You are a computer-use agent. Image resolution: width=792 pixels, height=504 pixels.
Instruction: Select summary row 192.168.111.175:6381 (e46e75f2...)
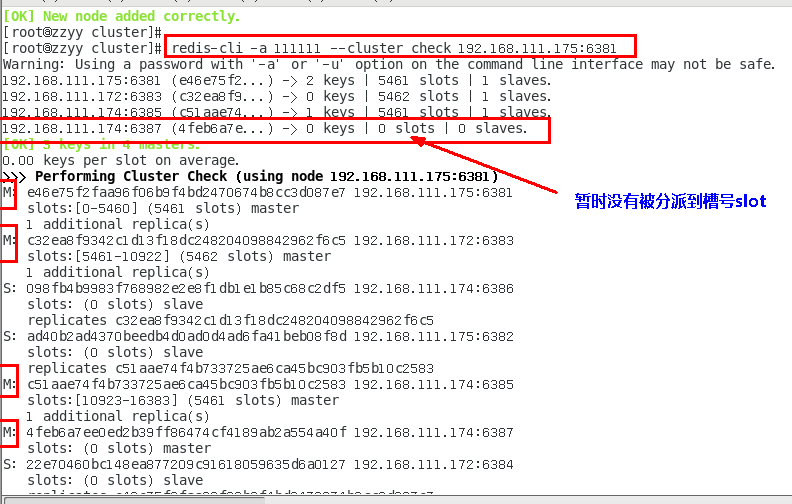277,81
